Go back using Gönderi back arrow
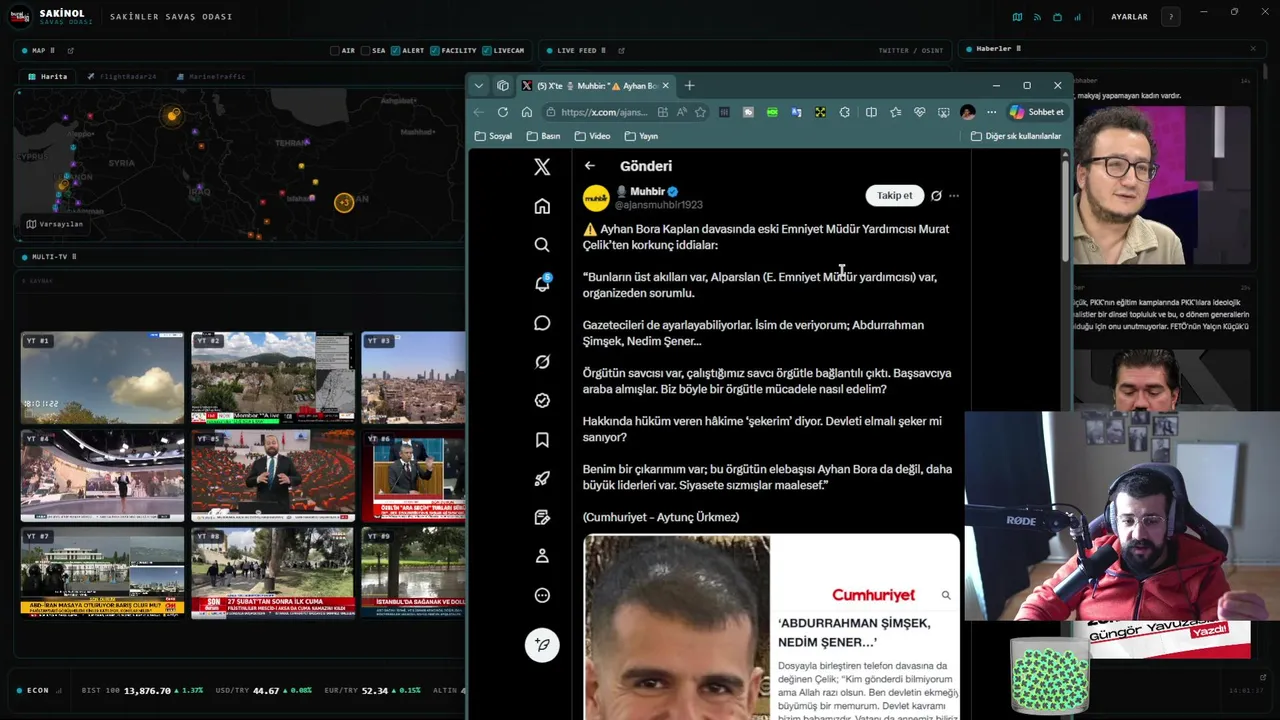This screenshot has height=720, width=1280. (x=590, y=166)
